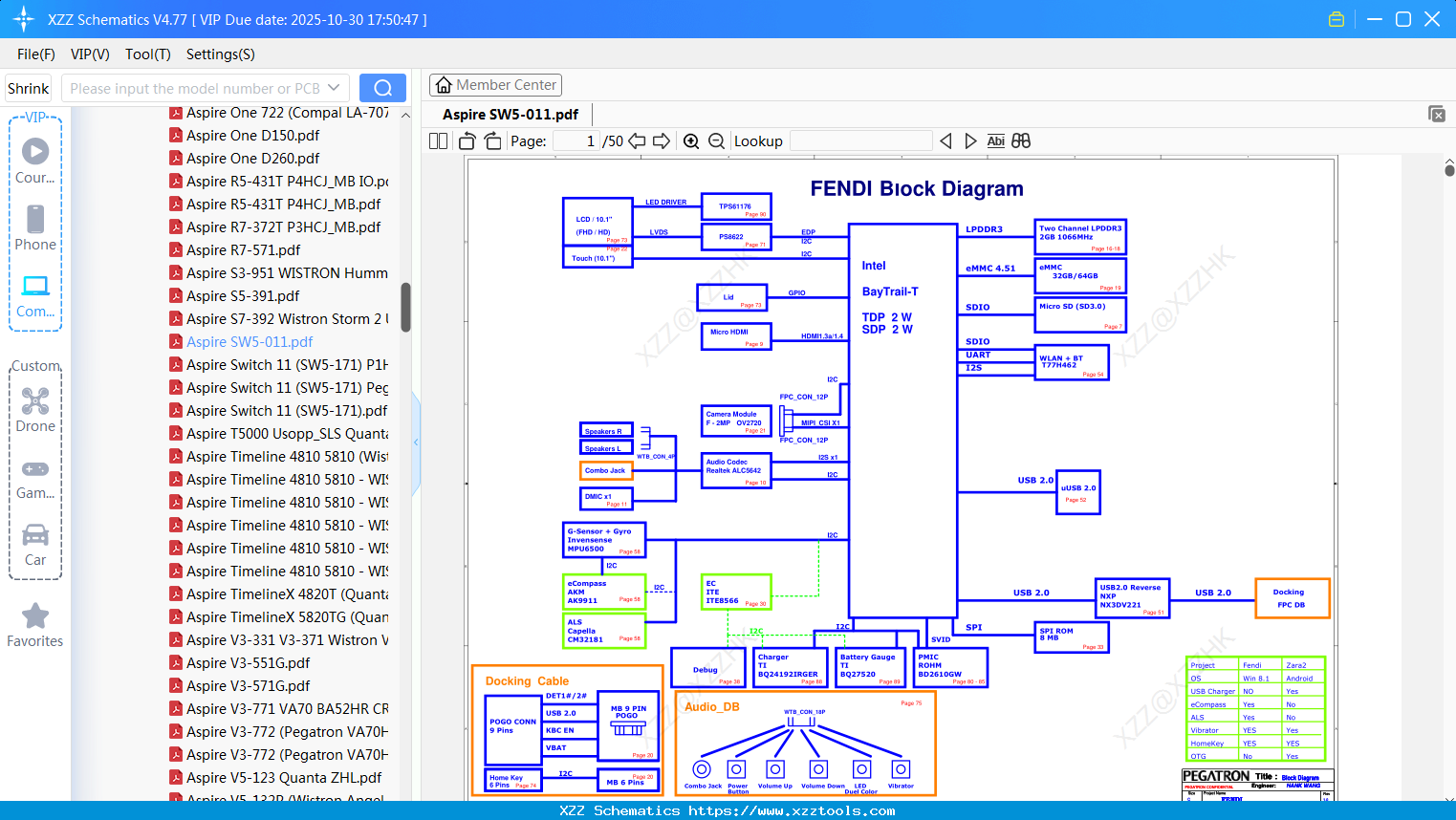
Task: Find previous lookup result
Action: (945, 141)
